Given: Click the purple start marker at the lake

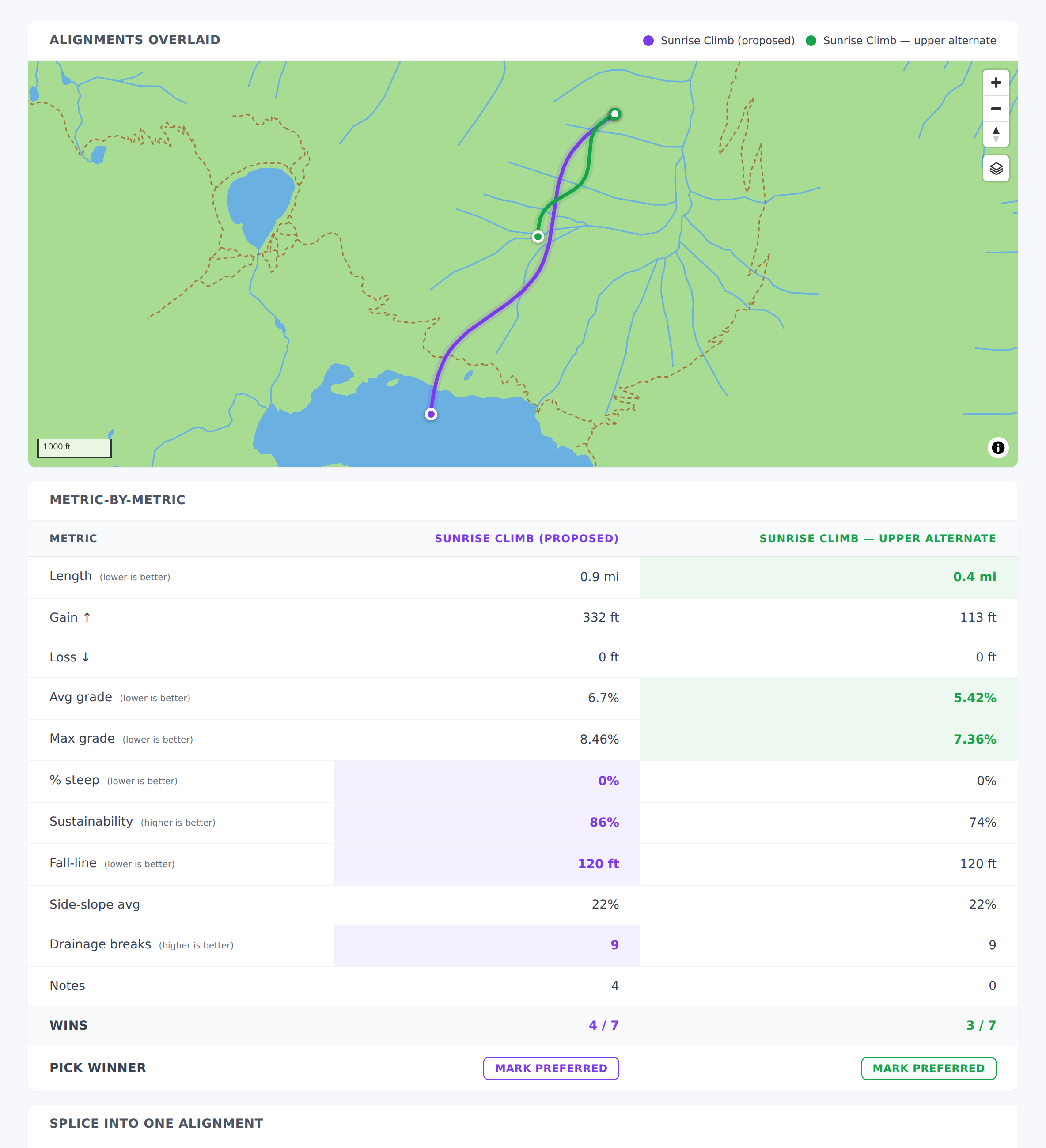Looking at the screenshot, I should coord(431,414).
